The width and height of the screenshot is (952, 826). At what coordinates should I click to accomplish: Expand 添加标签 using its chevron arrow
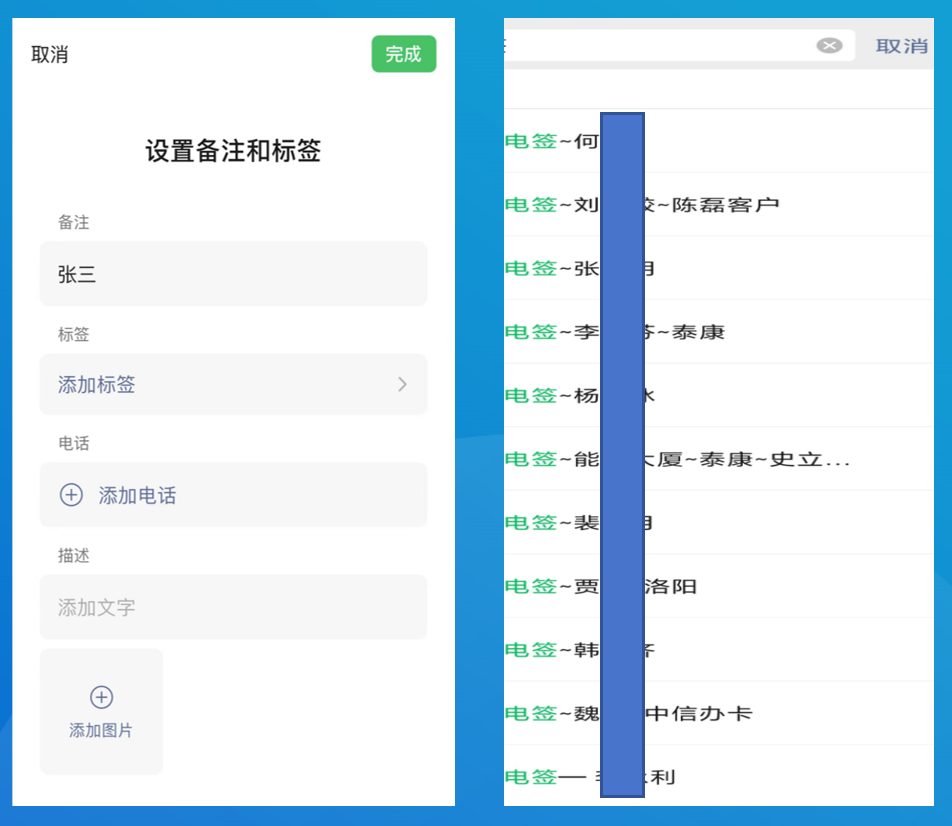402,384
